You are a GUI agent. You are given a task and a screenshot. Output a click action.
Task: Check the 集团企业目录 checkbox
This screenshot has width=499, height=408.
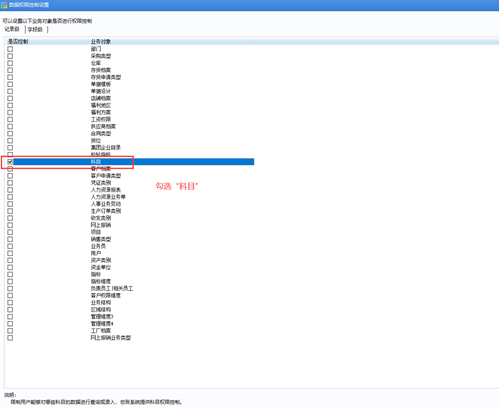pos(10,148)
